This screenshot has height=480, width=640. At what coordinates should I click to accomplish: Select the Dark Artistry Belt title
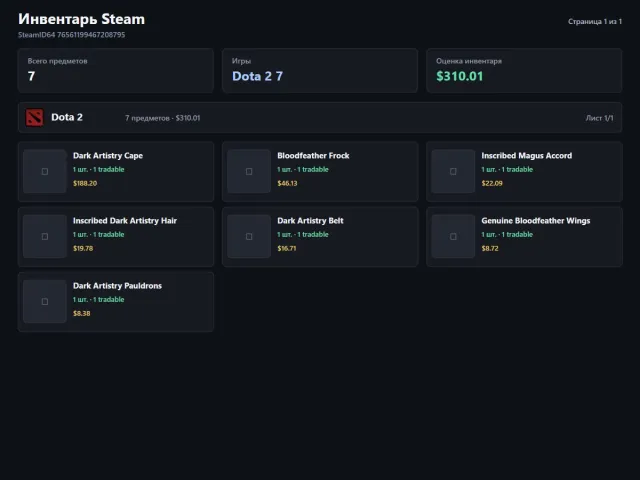point(310,221)
